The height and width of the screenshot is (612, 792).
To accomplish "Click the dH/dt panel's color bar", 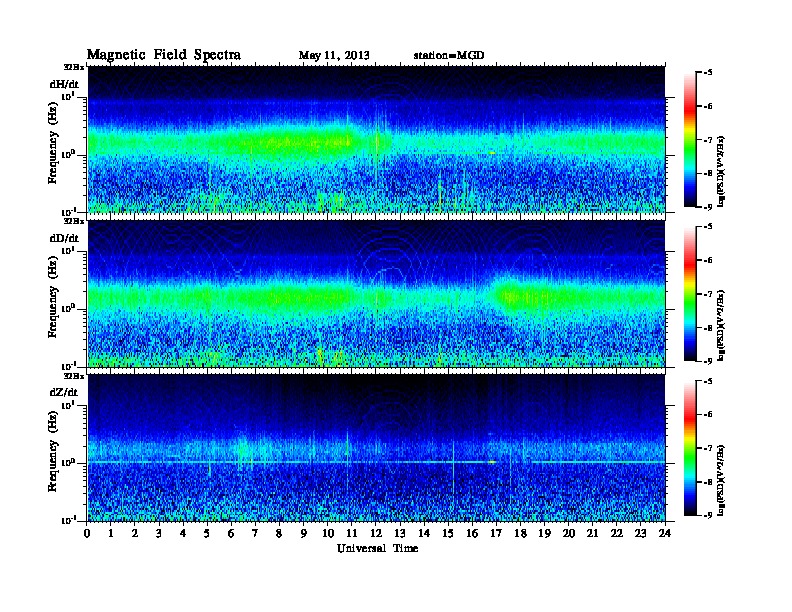I will (690, 139).
